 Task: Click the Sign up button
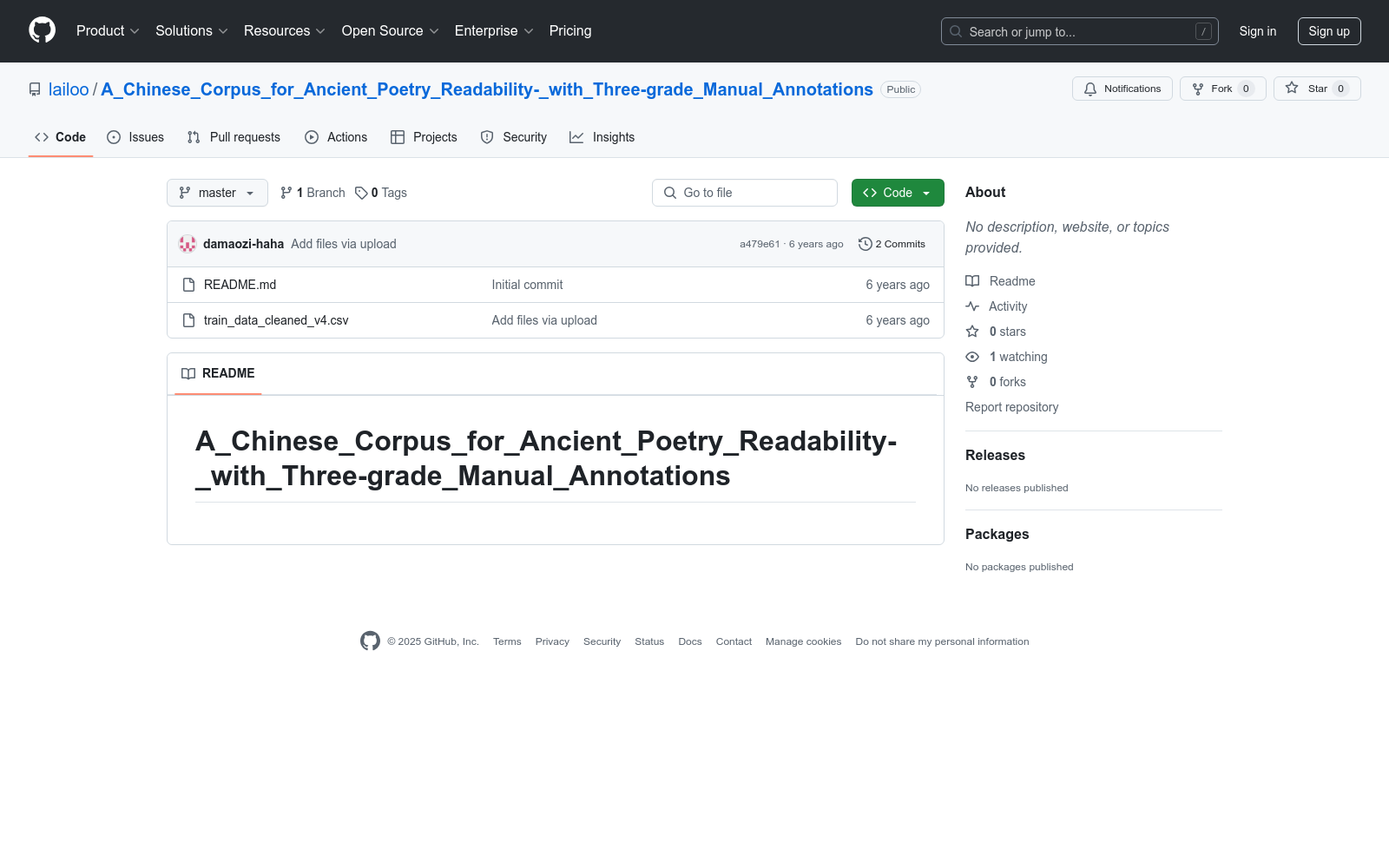coord(1329,31)
